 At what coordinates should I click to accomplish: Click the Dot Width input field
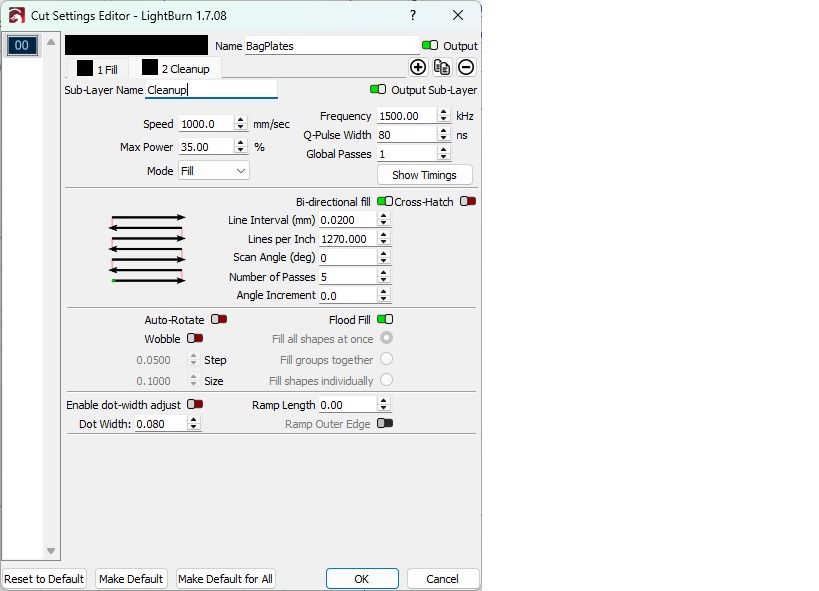pyautogui.click(x=161, y=424)
